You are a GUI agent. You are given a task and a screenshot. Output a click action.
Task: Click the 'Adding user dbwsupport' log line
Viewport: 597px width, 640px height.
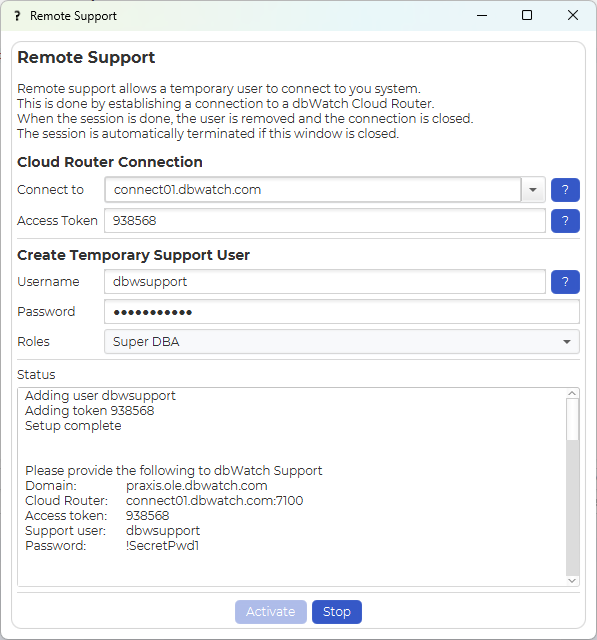[x=100, y=396]
